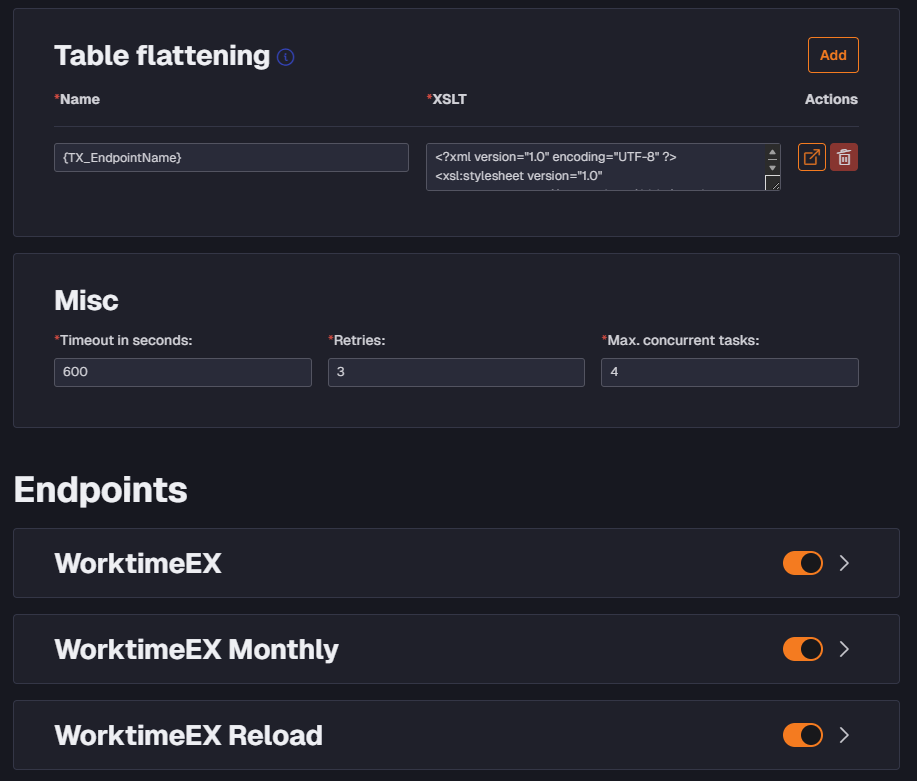
Task: Disable the WorktimeEX Monthly endpoint
Action: click(803, 649)
